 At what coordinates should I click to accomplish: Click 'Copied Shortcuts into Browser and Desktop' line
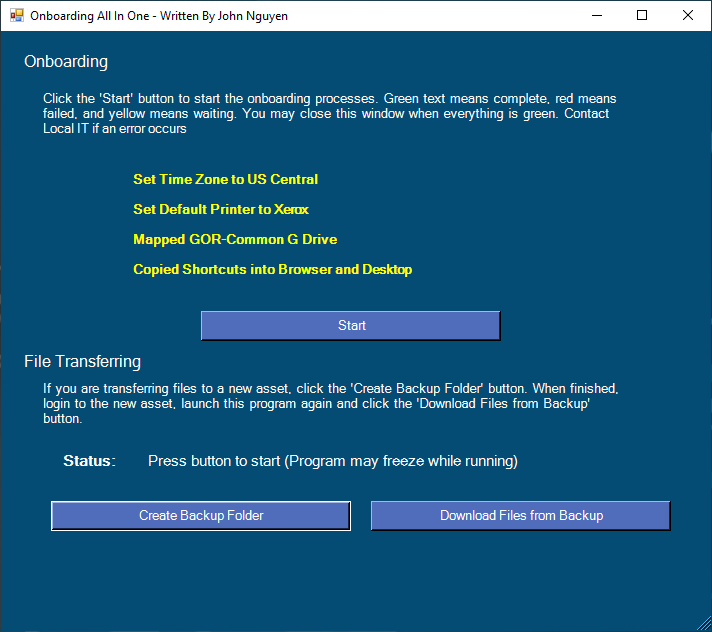pyautogui.click(x=272, y=269)
